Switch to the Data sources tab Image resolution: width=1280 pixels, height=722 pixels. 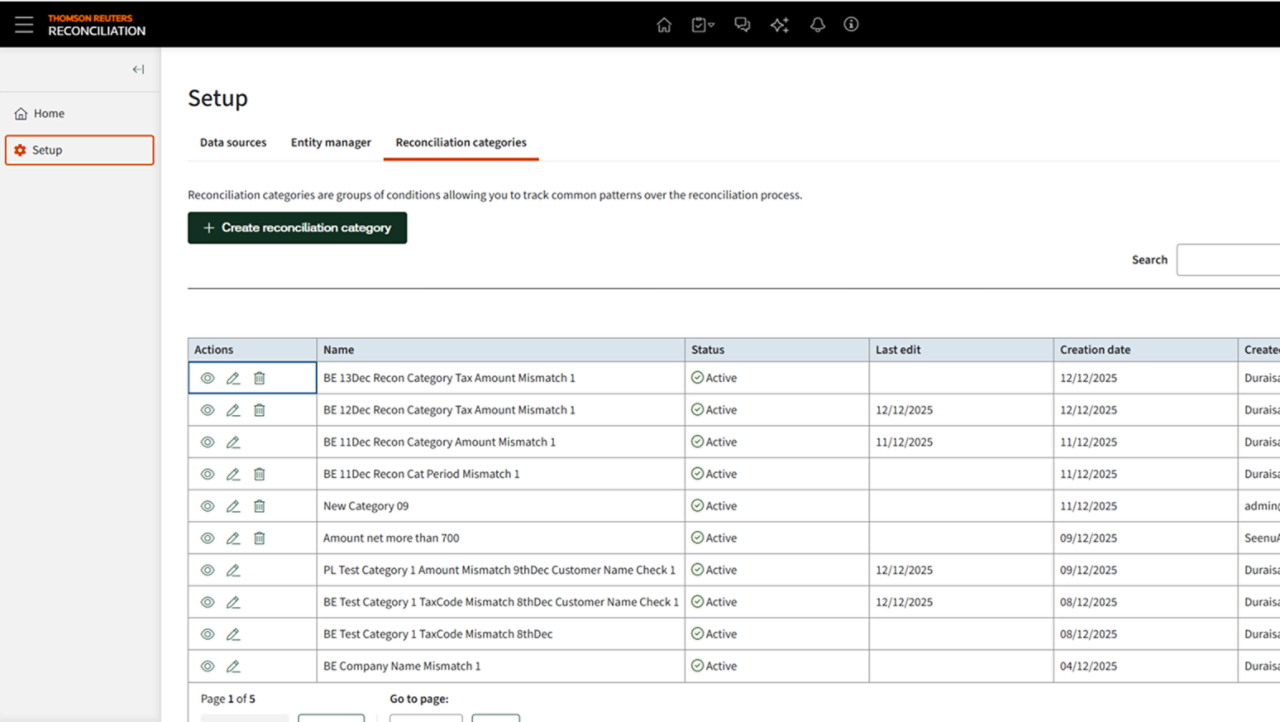pos(233,143)
